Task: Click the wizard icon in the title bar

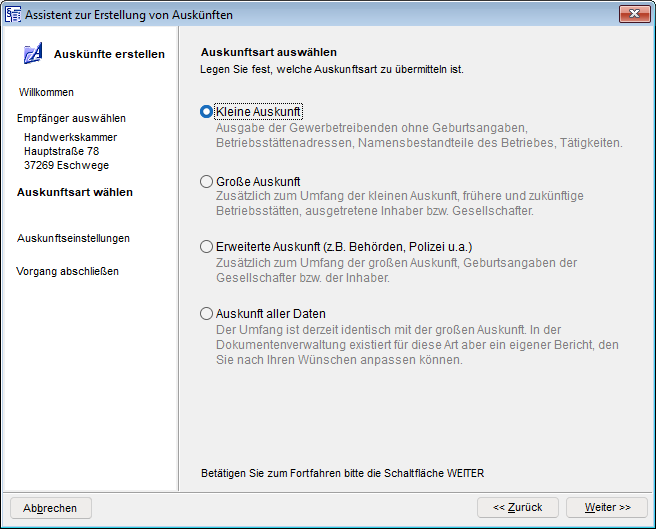Action: 13,13
